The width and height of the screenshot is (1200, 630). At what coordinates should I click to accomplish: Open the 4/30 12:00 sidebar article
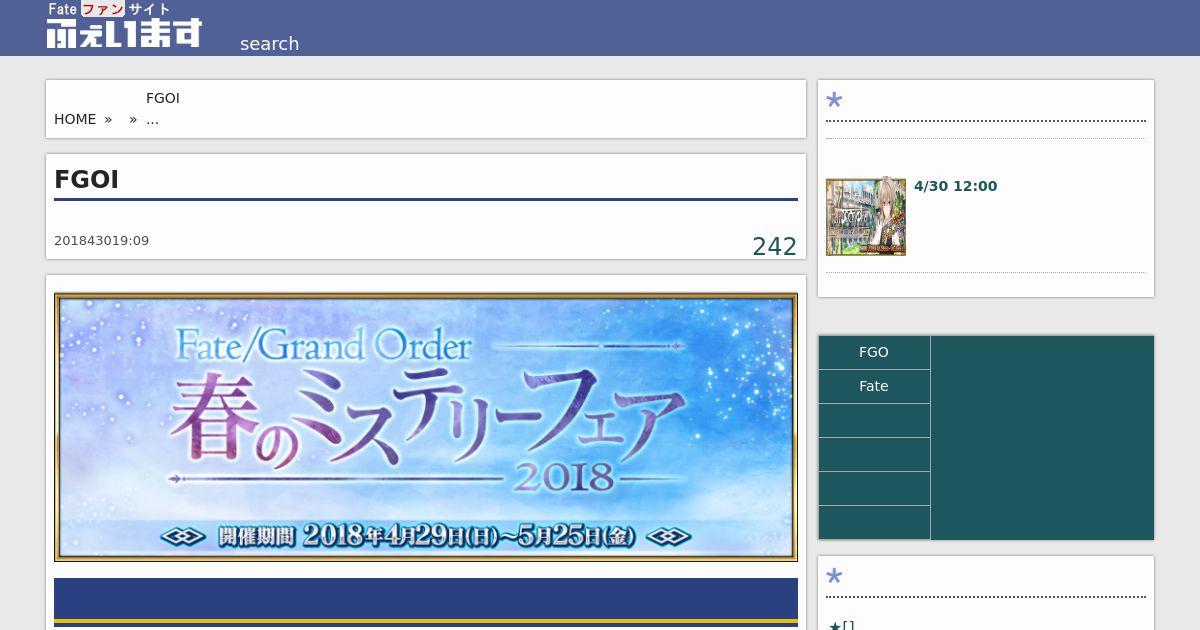pos(955,186)
